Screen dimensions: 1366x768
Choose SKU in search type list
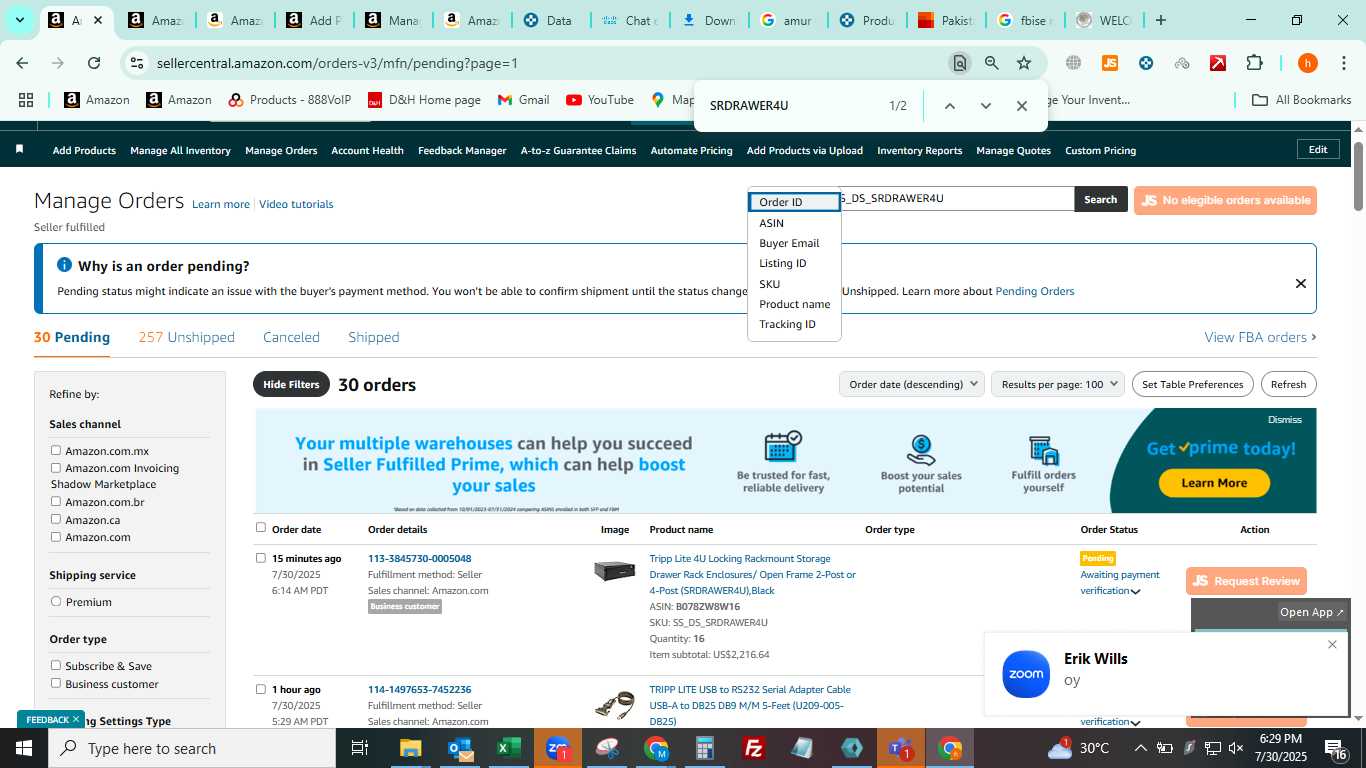point(769,284)
